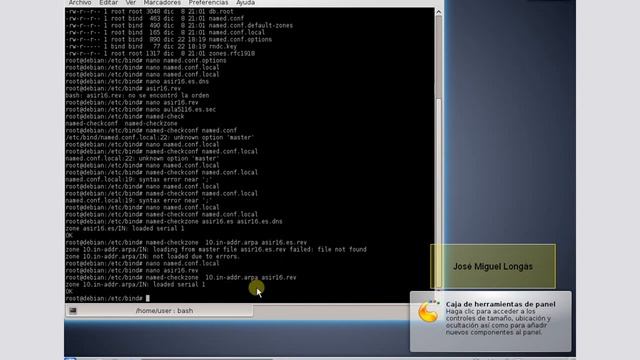Click the panel toolbox crescent icon
Screen dimensions: 640x360
tap(428, 312)
